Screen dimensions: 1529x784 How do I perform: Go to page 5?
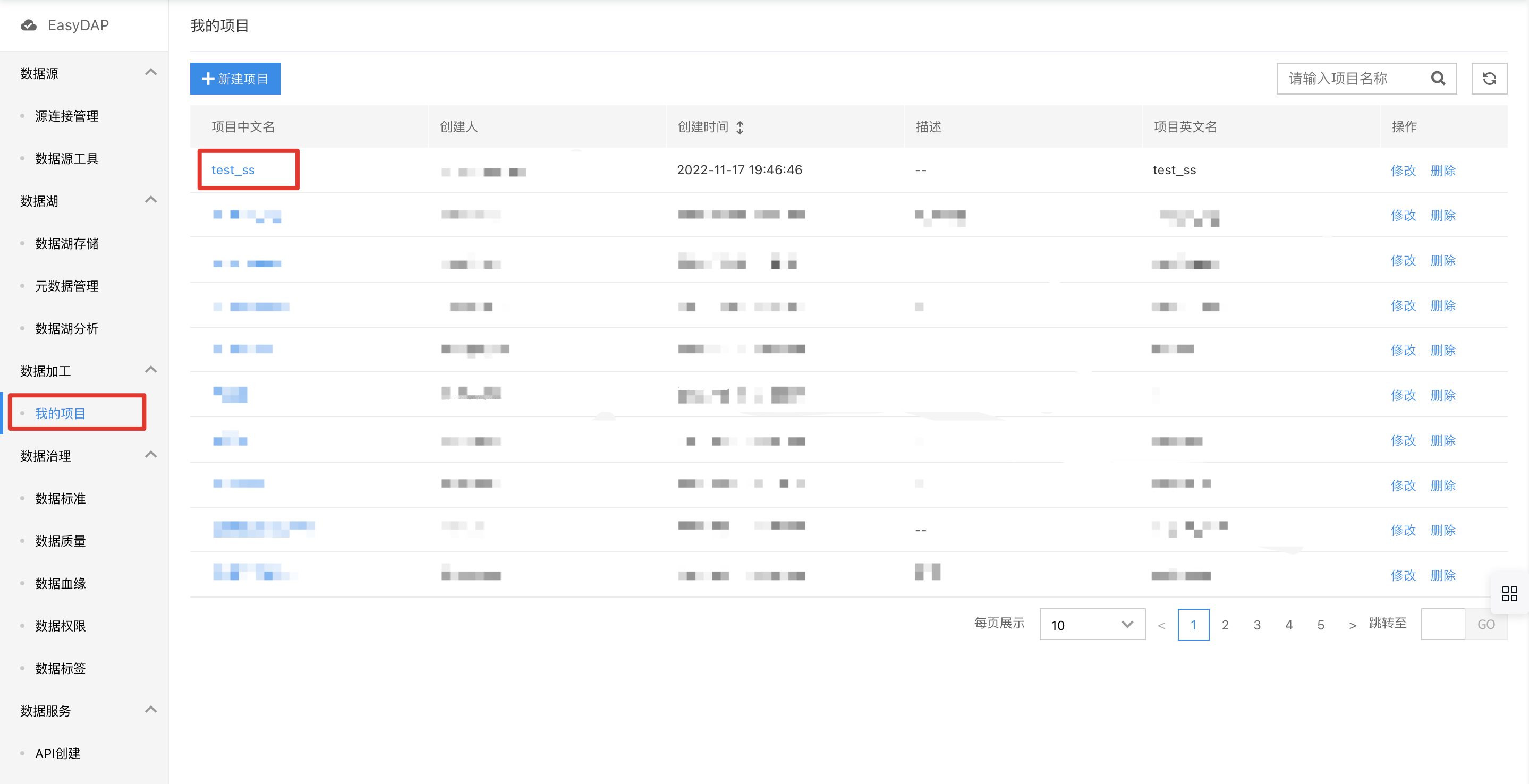1321,624
